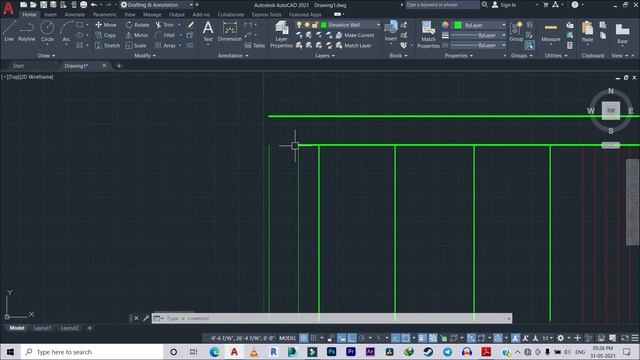Open the object color ByLayer dropdown
Image resolution: width=640 pixels, height=360 pixels.
[x=480, y=25]
